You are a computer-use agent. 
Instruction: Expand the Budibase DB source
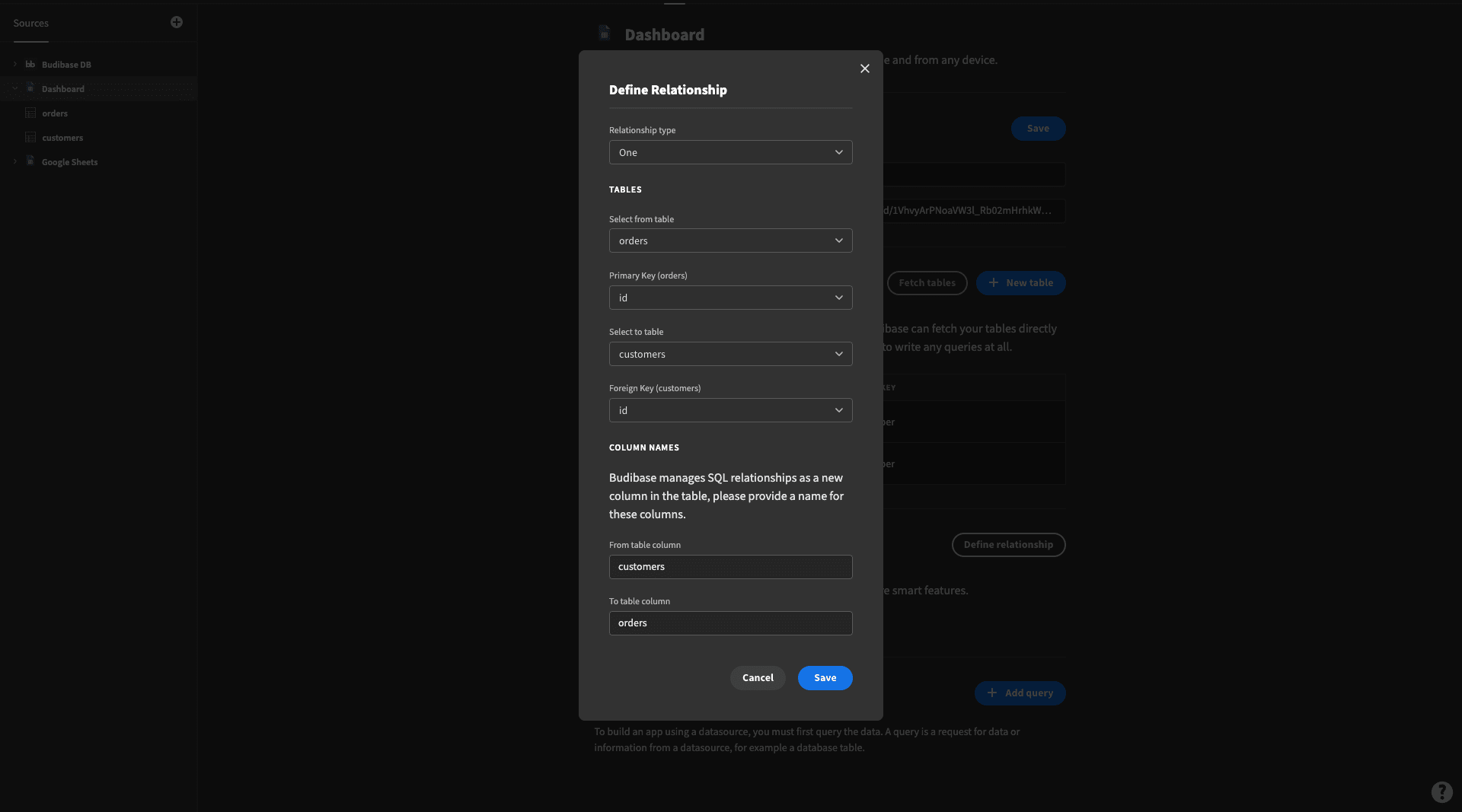tap(14, 64)
